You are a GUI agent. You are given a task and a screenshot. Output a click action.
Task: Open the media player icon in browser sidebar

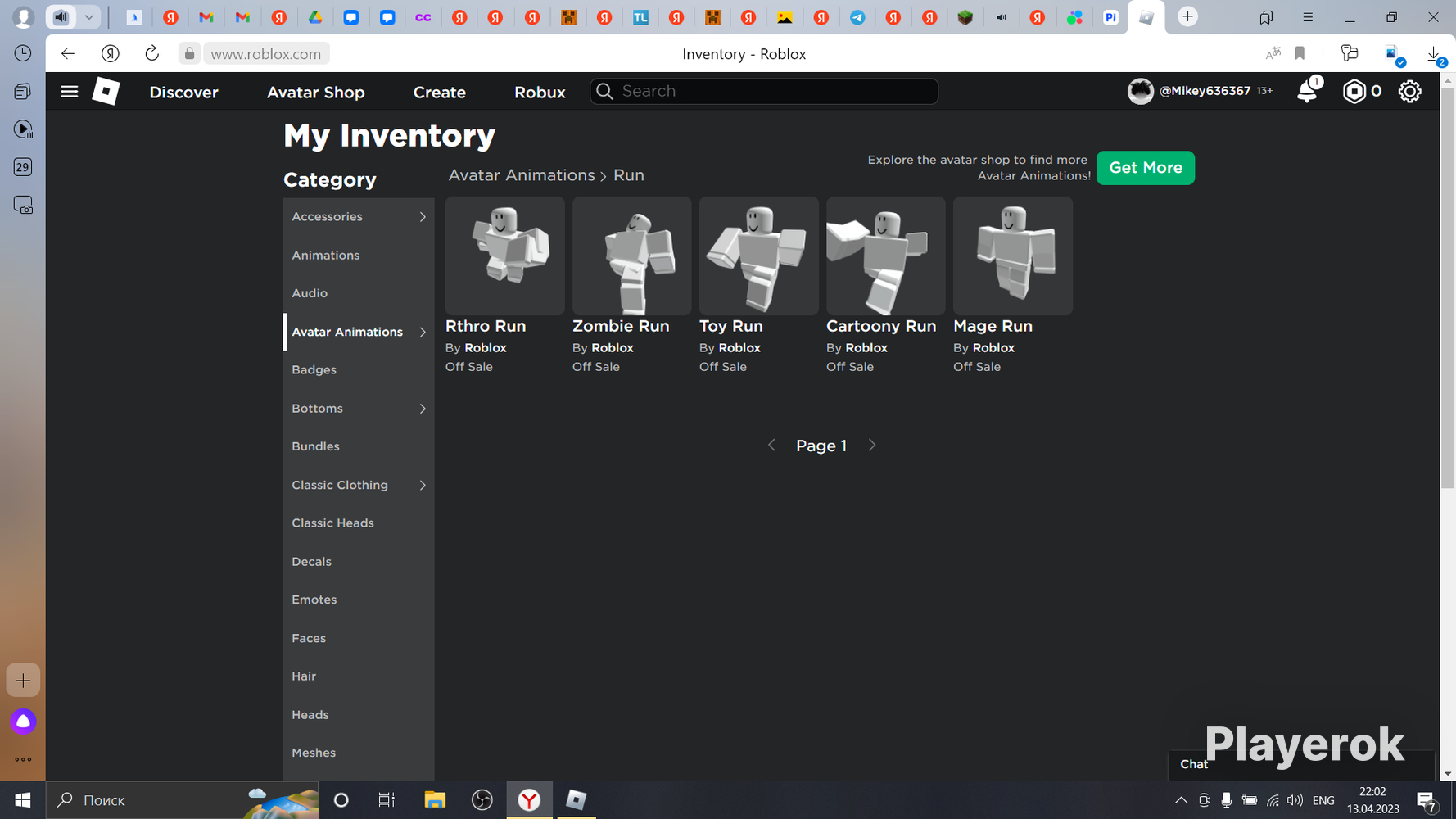tap(23, 129)
